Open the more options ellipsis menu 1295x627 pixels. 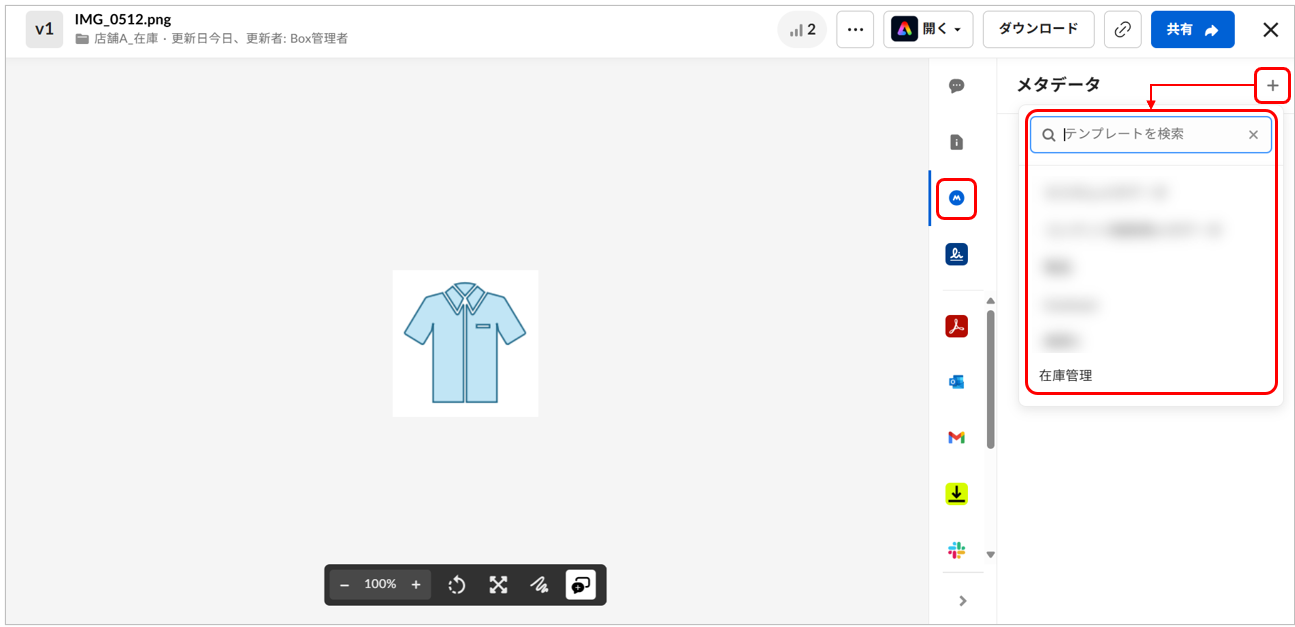tap(855, 30)
